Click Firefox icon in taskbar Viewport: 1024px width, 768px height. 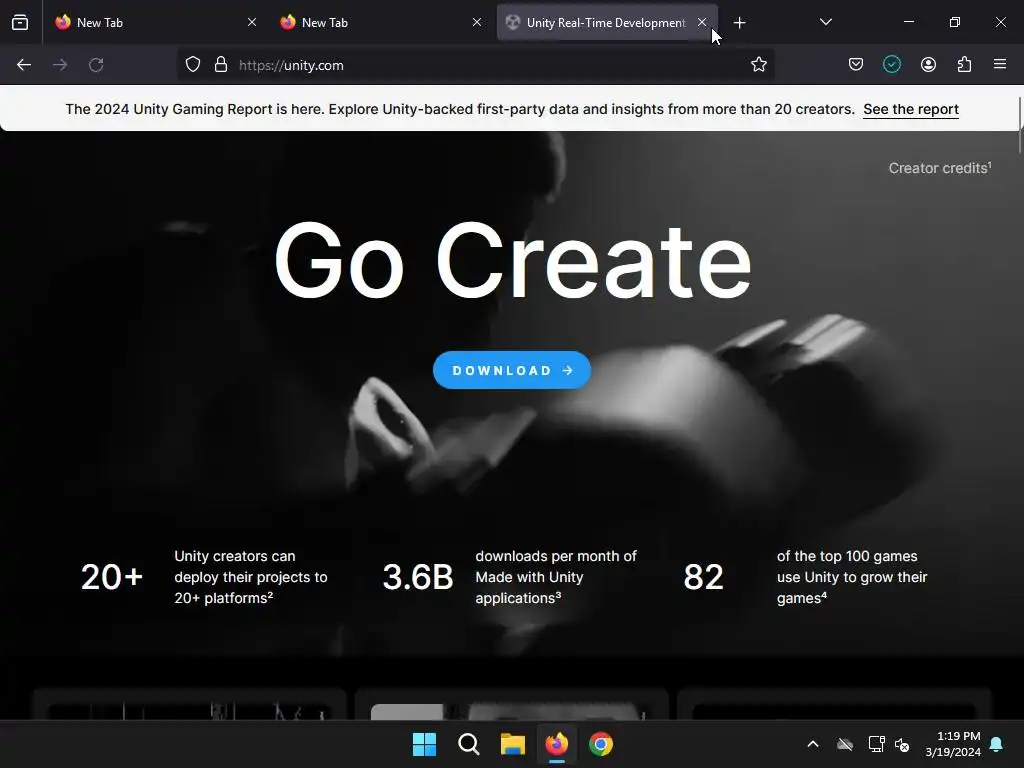coord(557,744)
